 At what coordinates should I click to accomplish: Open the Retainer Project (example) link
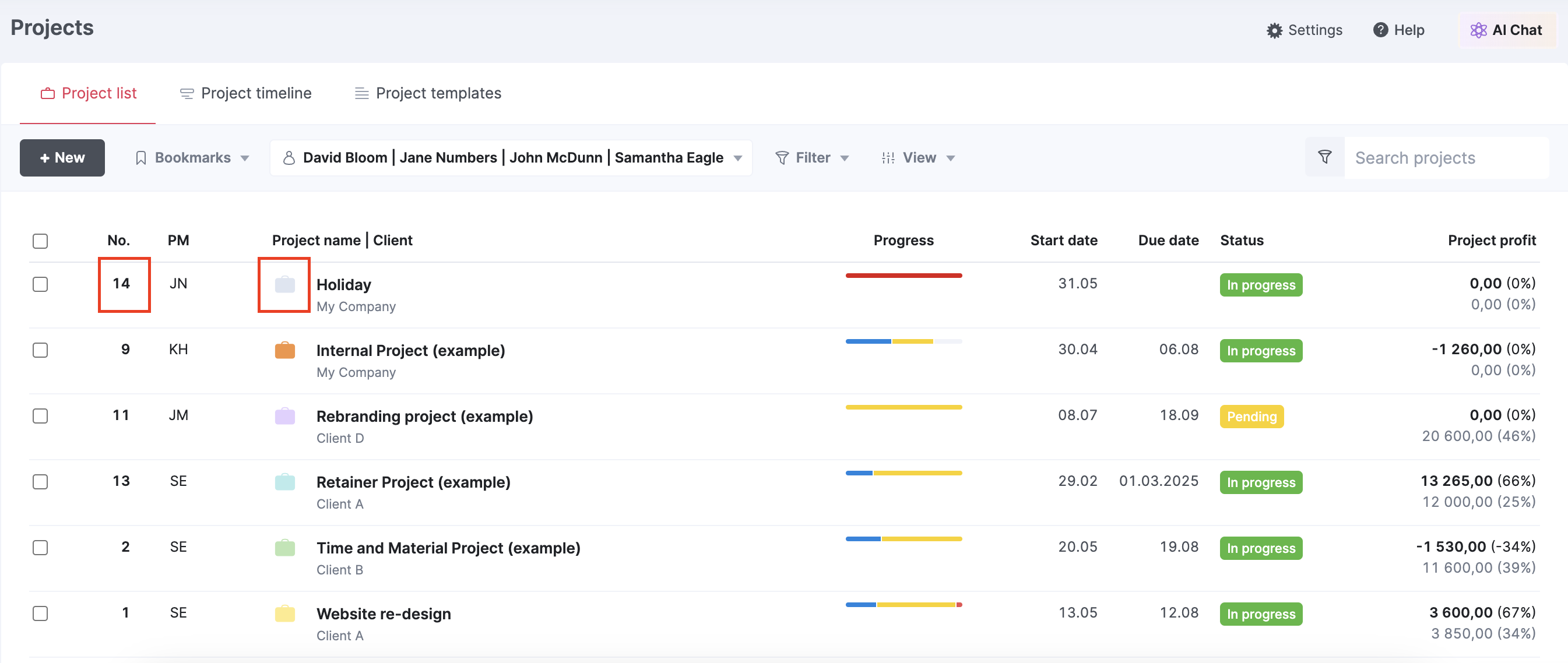[413, 482]
